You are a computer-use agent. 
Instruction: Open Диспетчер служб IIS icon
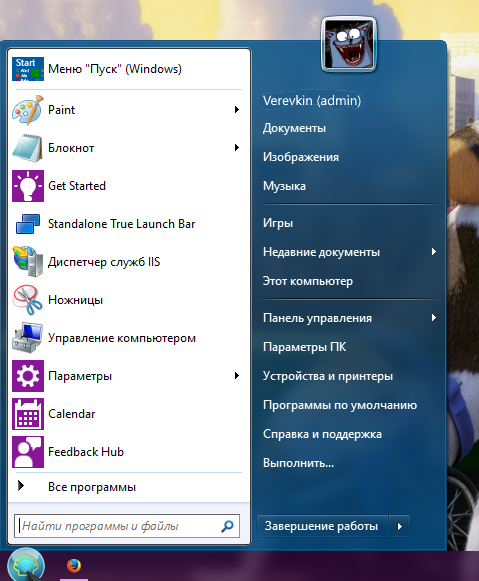pyautogui.click(x=28, y=262)
